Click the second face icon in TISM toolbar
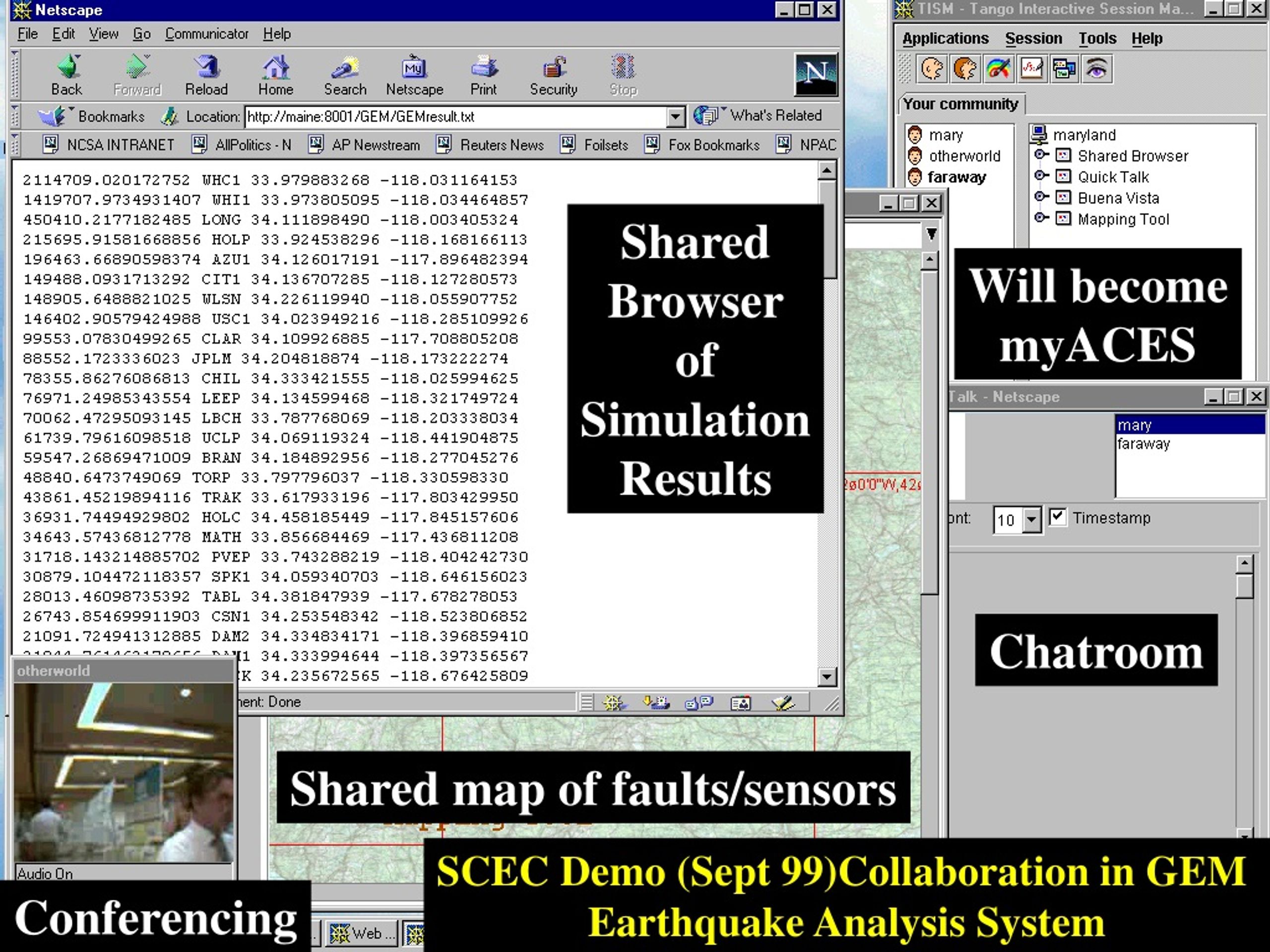Viewport: 1270px width, 952px height. (x=965, y=69)
